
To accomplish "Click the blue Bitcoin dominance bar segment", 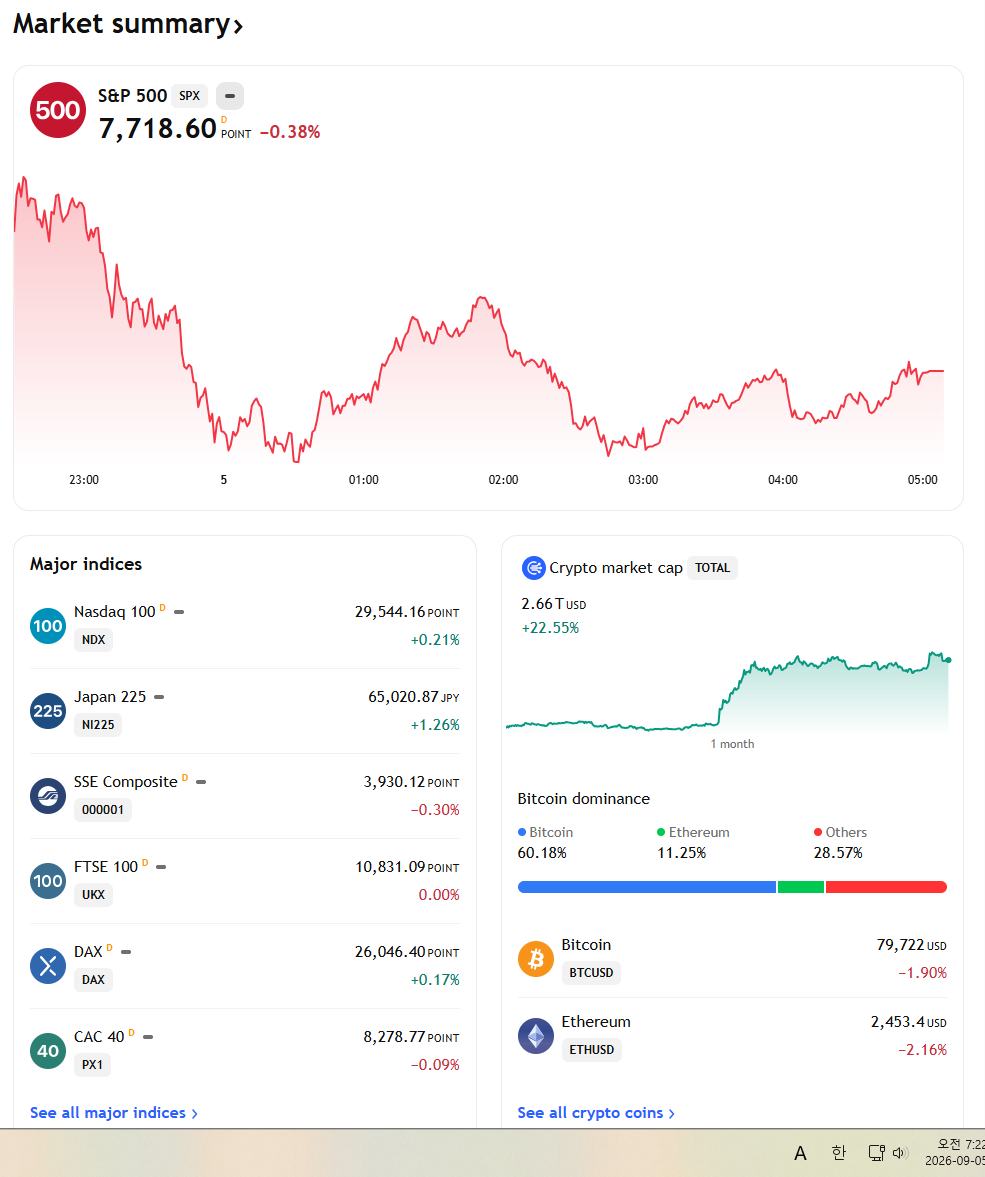I will 646,887.
